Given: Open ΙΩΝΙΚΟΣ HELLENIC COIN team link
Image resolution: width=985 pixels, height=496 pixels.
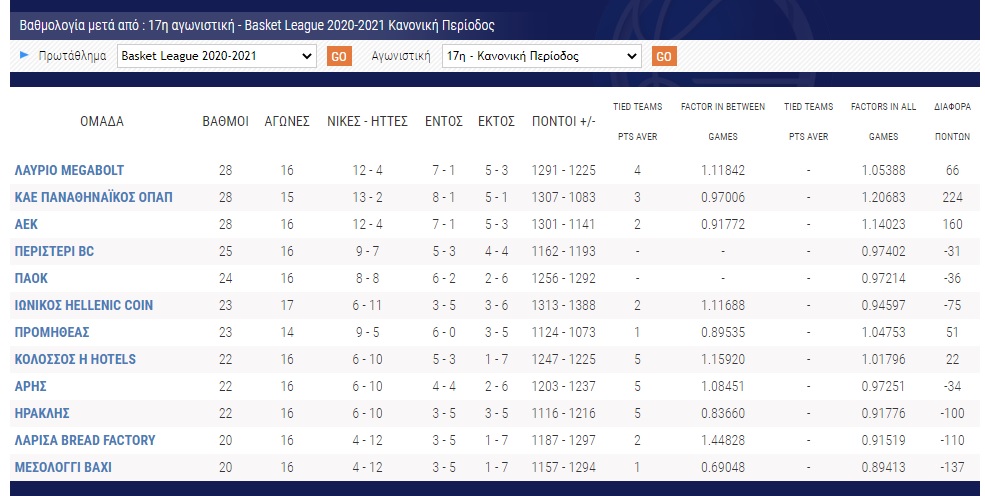Looking at the screenshot, I should [x=84, y=305].
